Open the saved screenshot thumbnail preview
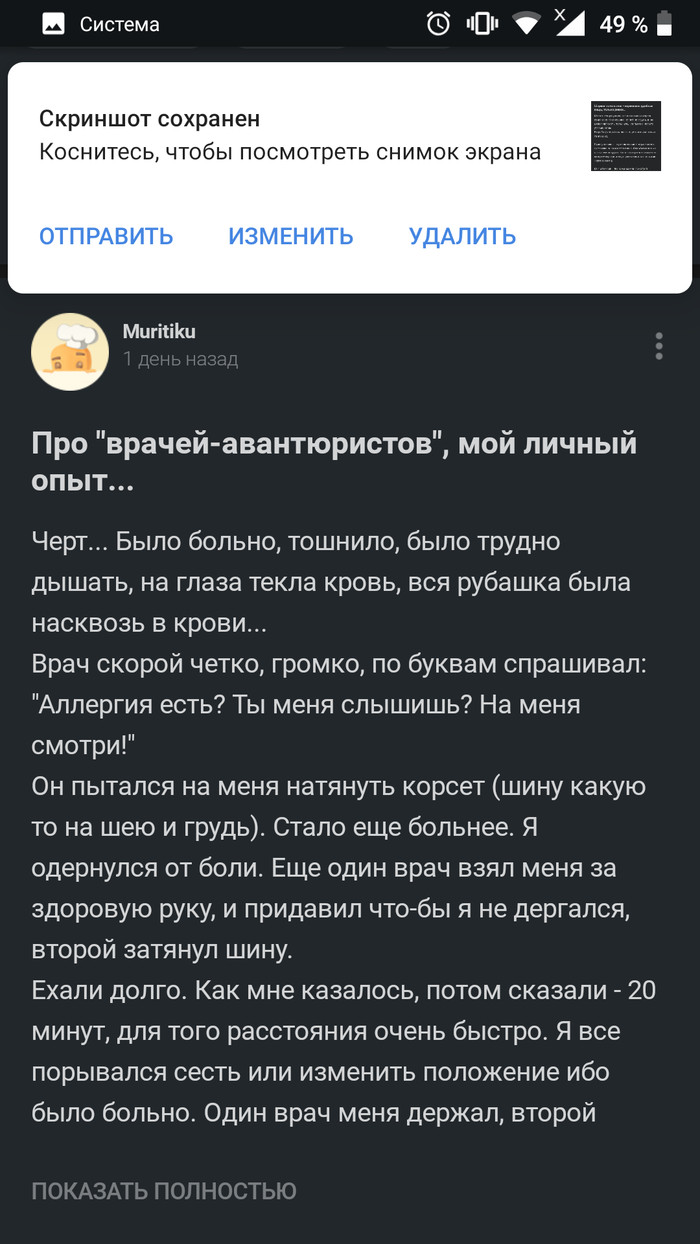 (625, 136)
